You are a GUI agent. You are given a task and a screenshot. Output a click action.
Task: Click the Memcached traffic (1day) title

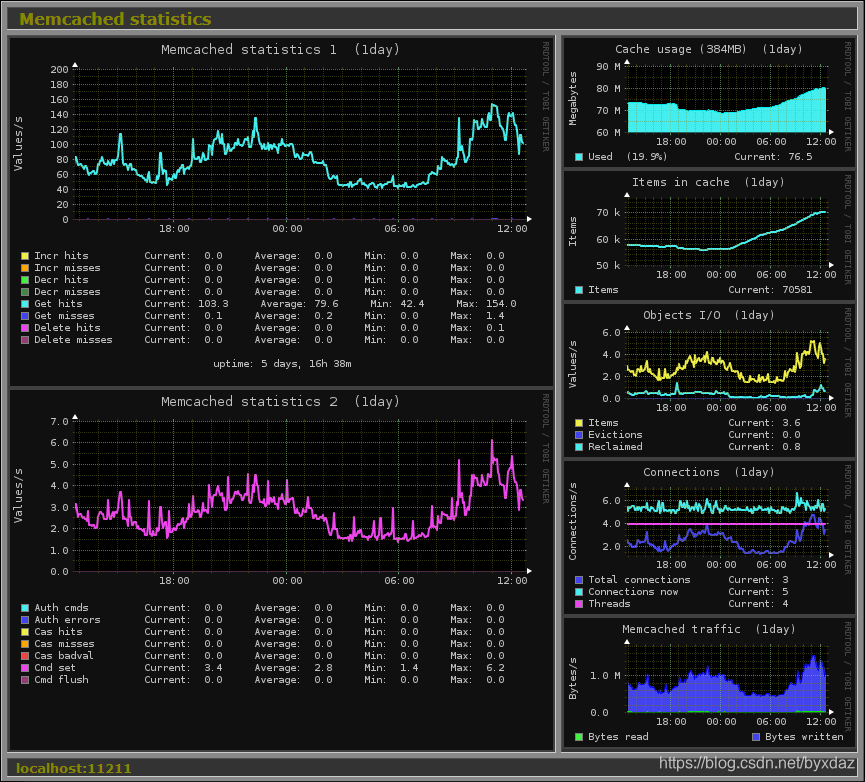pyautogui.click(x=709, y=629)
